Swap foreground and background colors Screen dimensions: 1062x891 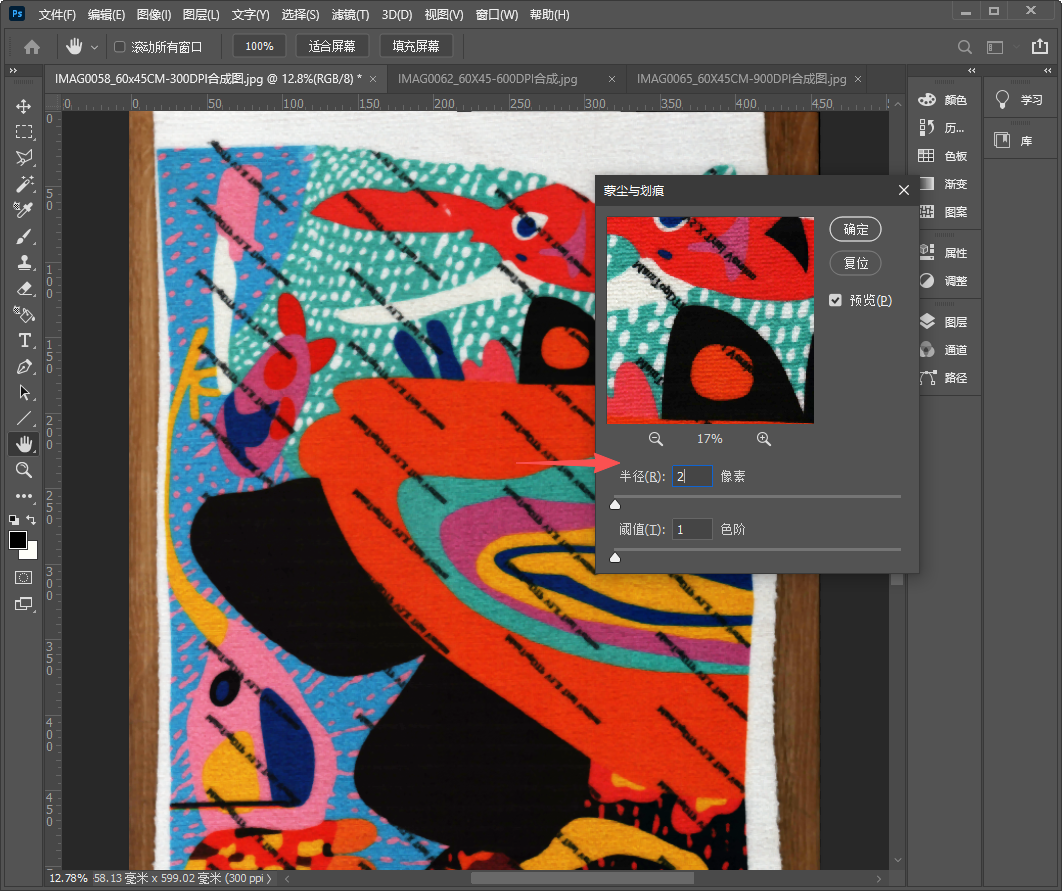(x=31, y=520)
